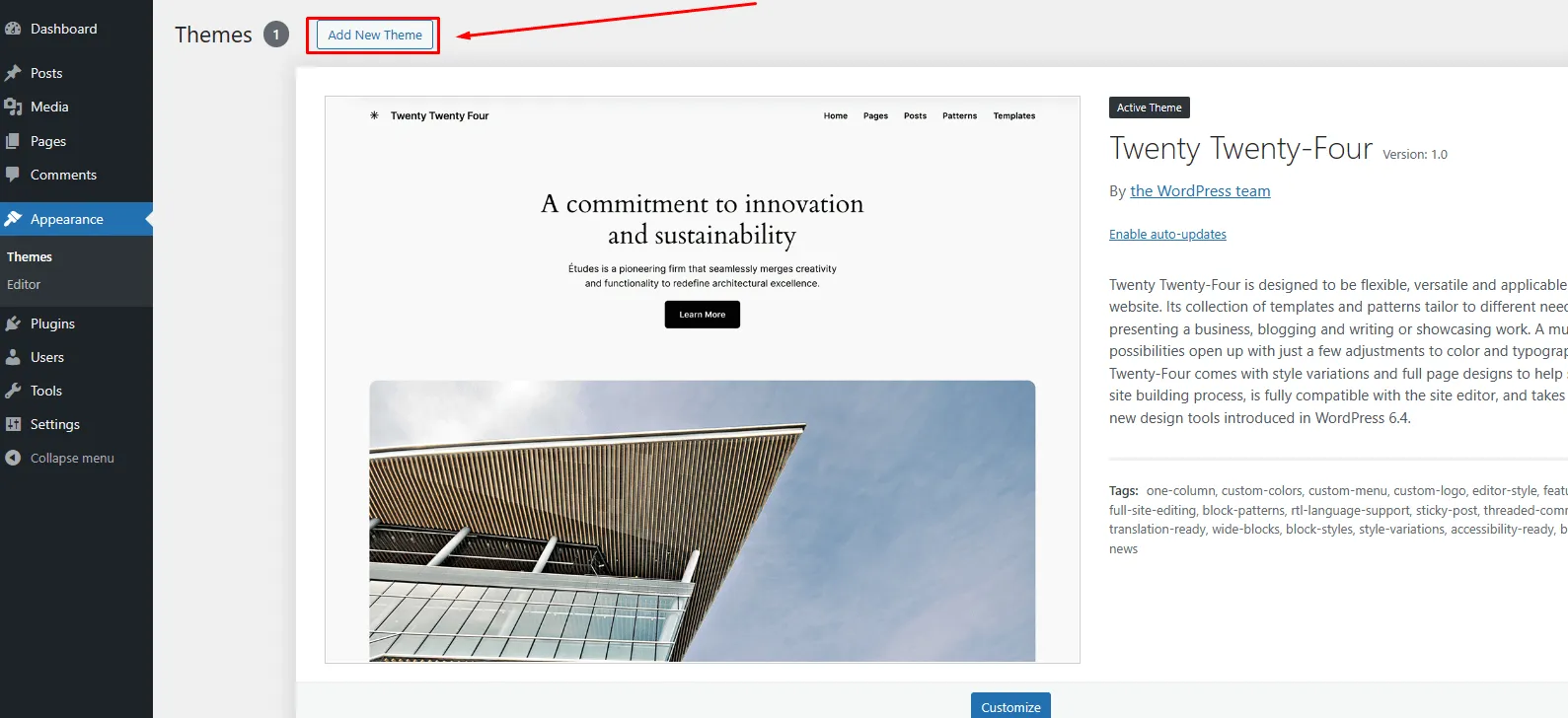Click the Media library icon
The image size is (1568, 718).
[x=13, y=107]
